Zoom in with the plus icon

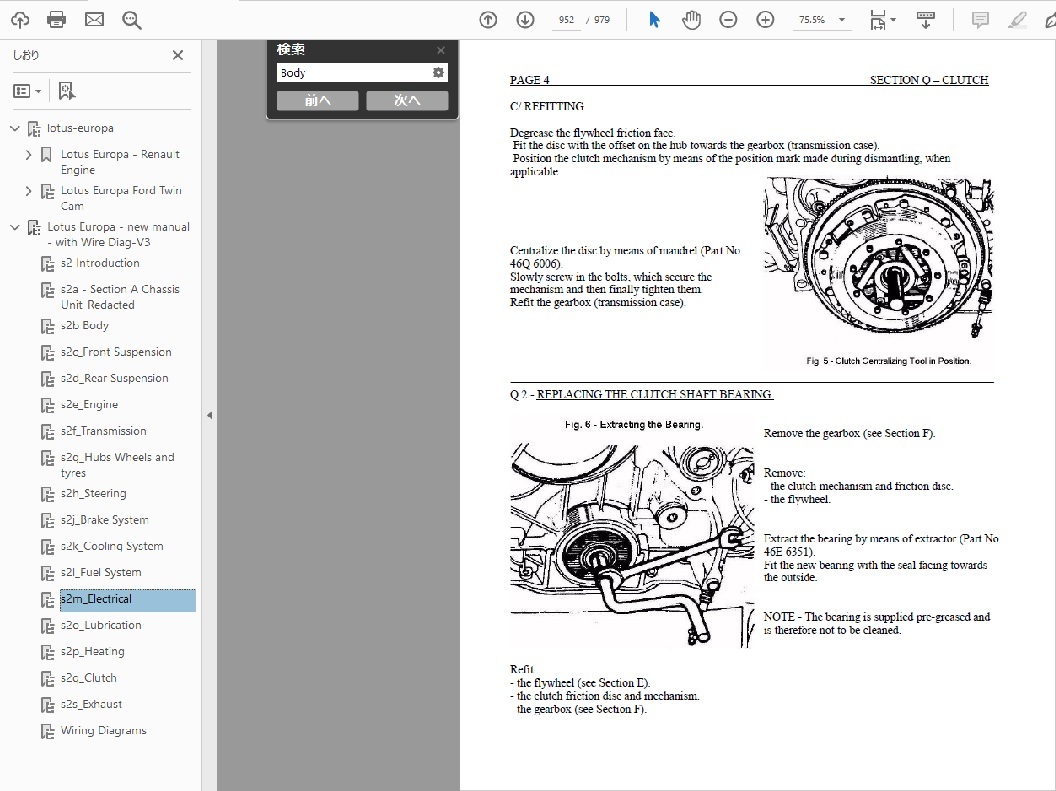pyautogui.click(x=765, y=20)
